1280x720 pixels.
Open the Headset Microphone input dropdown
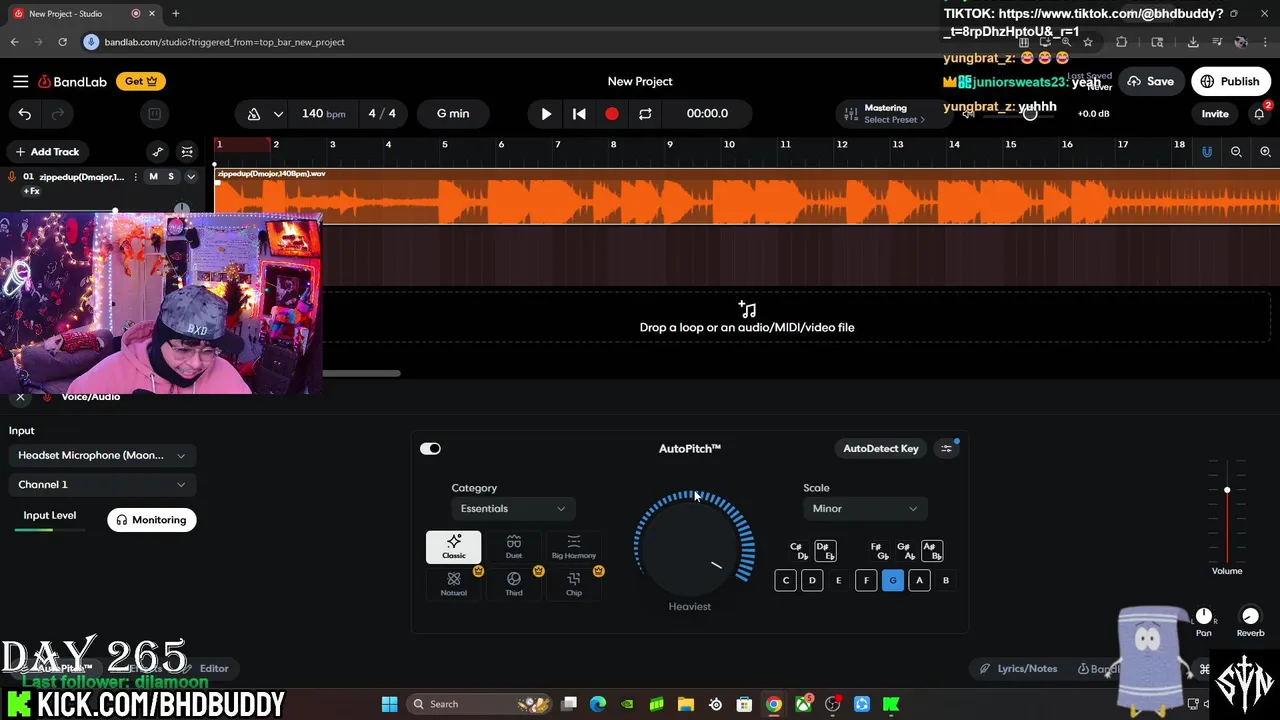(x=102, y=455)
